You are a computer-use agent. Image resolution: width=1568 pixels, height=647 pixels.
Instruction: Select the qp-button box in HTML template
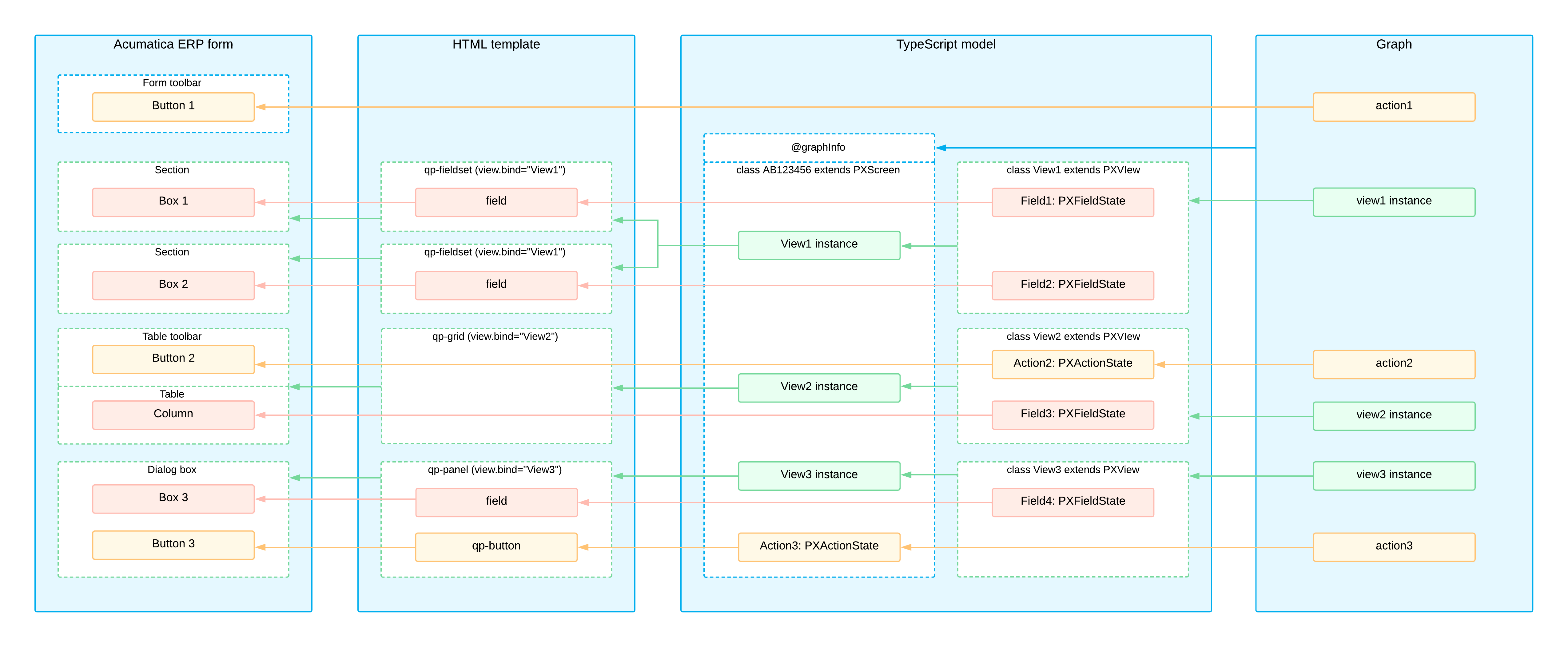click(x=496, y=546)
